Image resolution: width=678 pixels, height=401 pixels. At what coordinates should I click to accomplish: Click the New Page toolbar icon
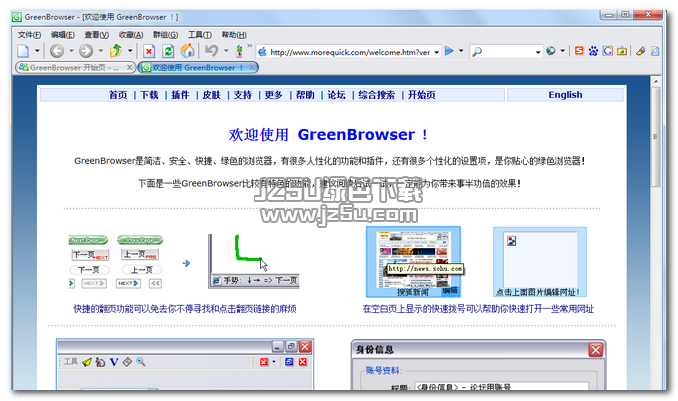pos(23,51)
